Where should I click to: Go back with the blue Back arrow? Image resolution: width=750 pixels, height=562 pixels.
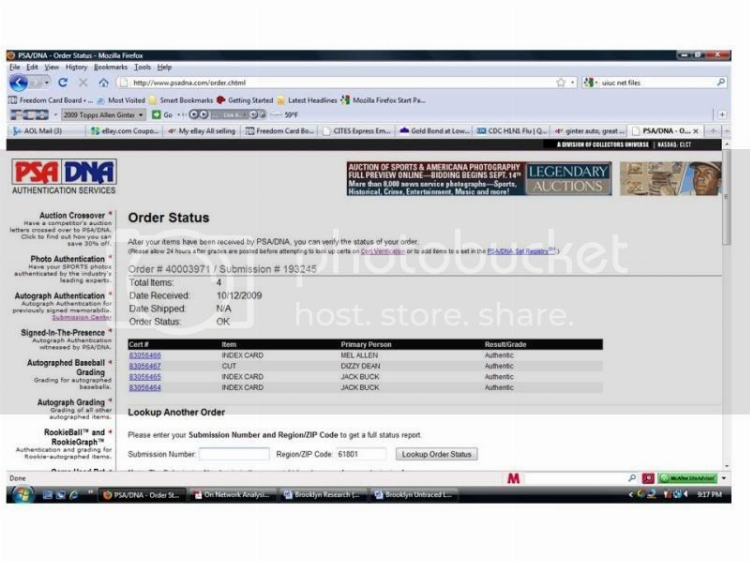click(18, 83)
